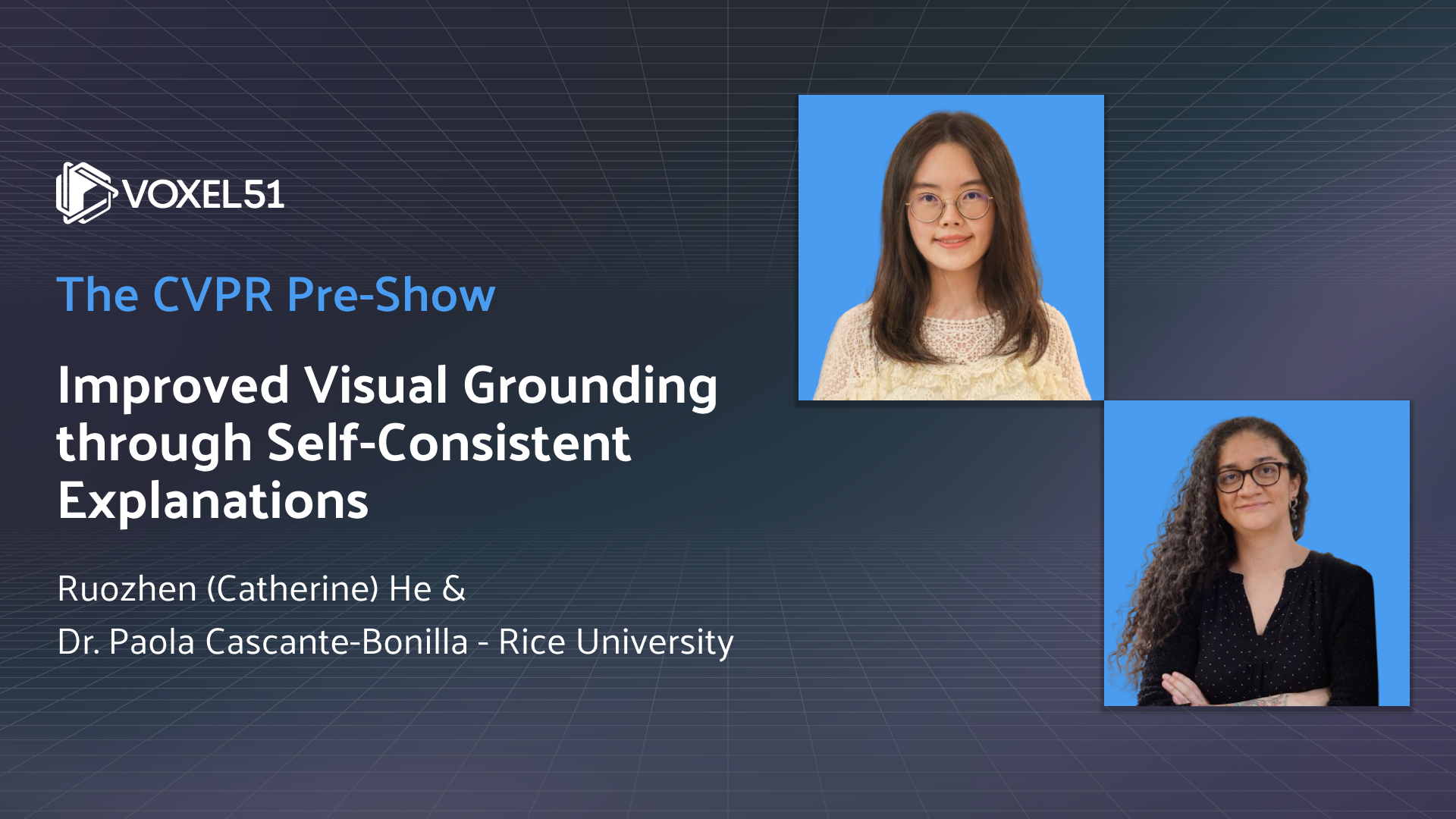Click the word CVPR in the heading

point(212,294)
